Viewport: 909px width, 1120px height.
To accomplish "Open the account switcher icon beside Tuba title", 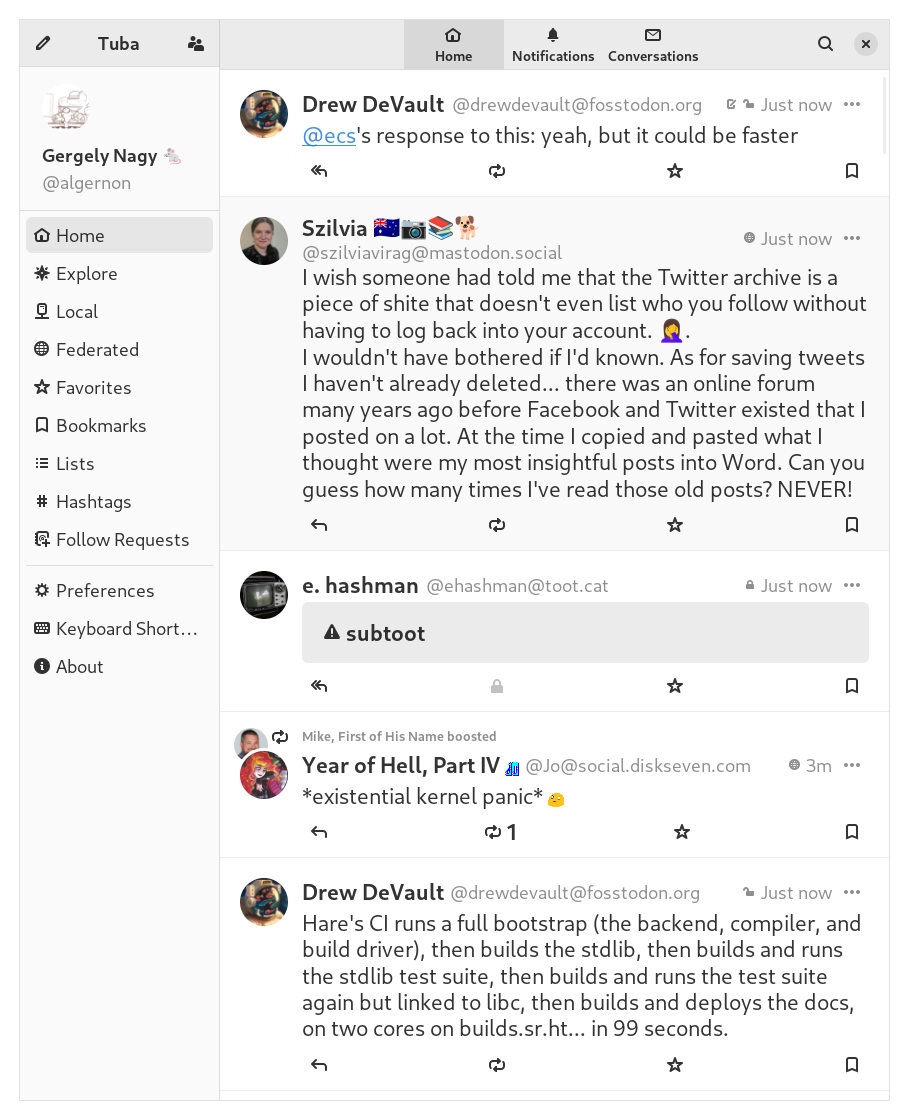I will pyautogui.click(x=196, y=43).
